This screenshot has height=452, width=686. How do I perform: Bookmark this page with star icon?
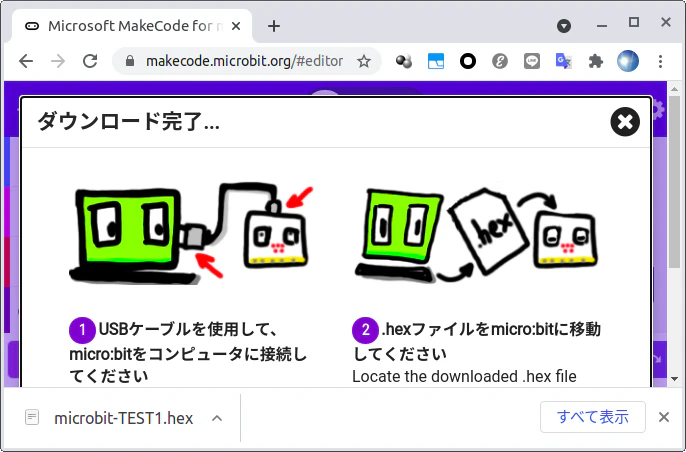(x=364, y=61)
